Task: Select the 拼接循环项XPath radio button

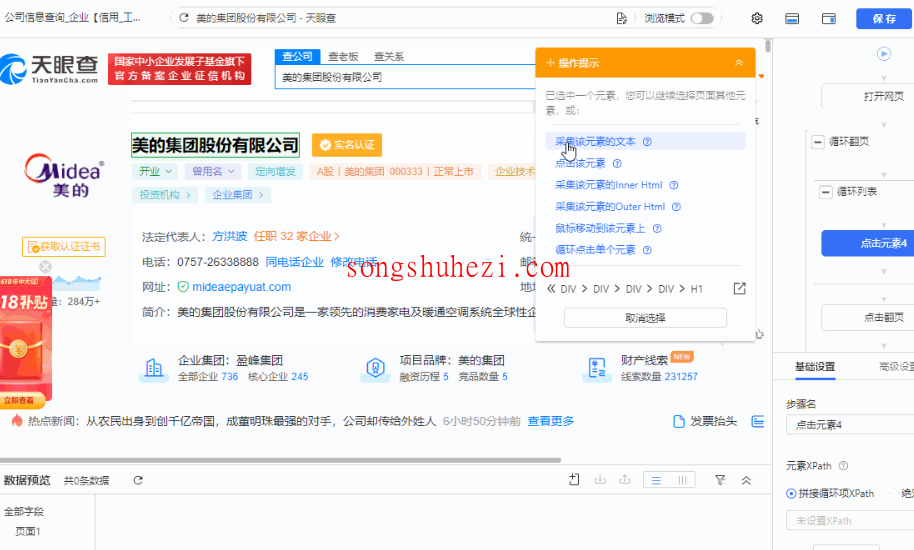Action: (x=791, y=493)
